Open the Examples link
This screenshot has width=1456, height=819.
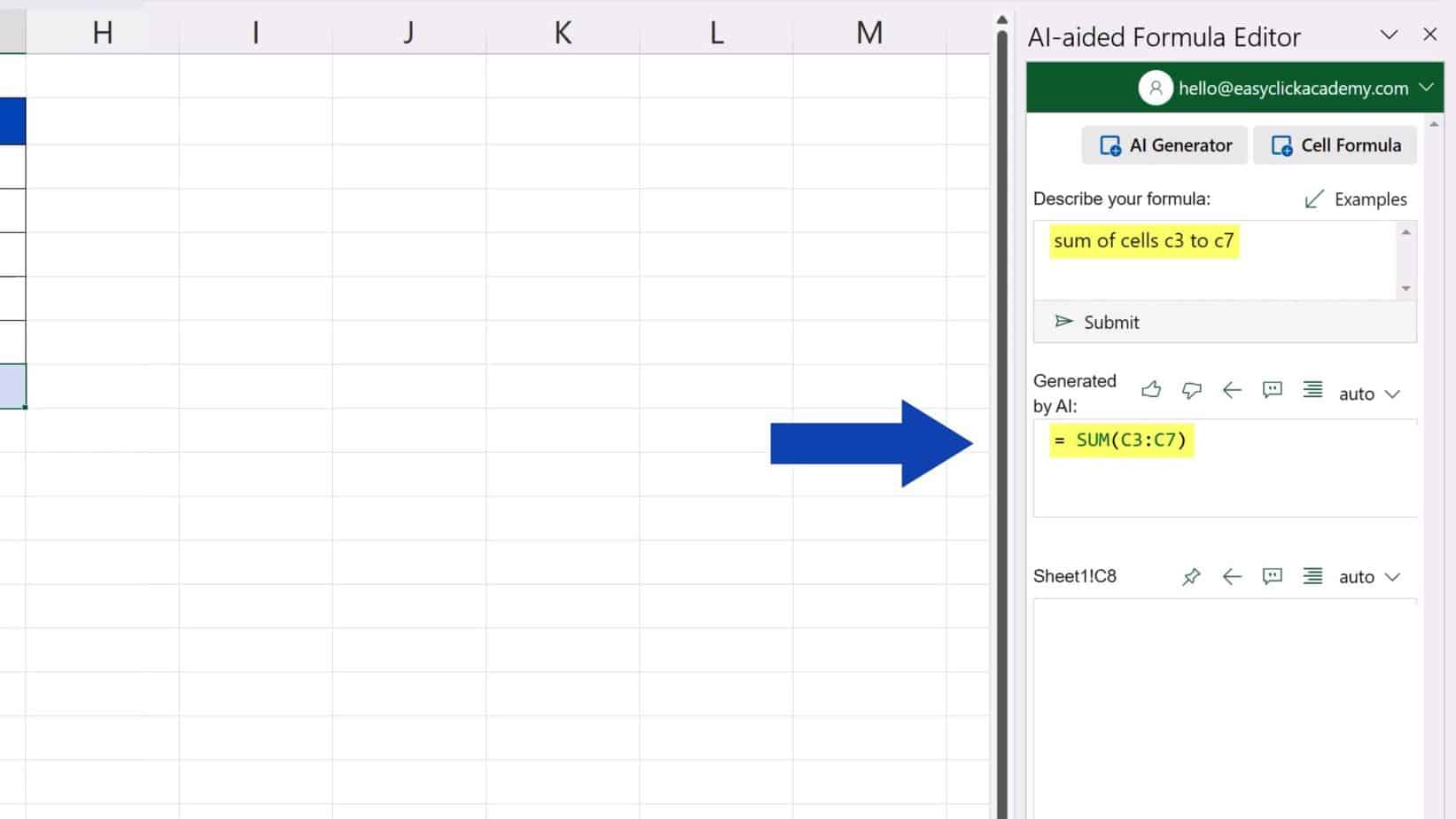(1356, 199)
